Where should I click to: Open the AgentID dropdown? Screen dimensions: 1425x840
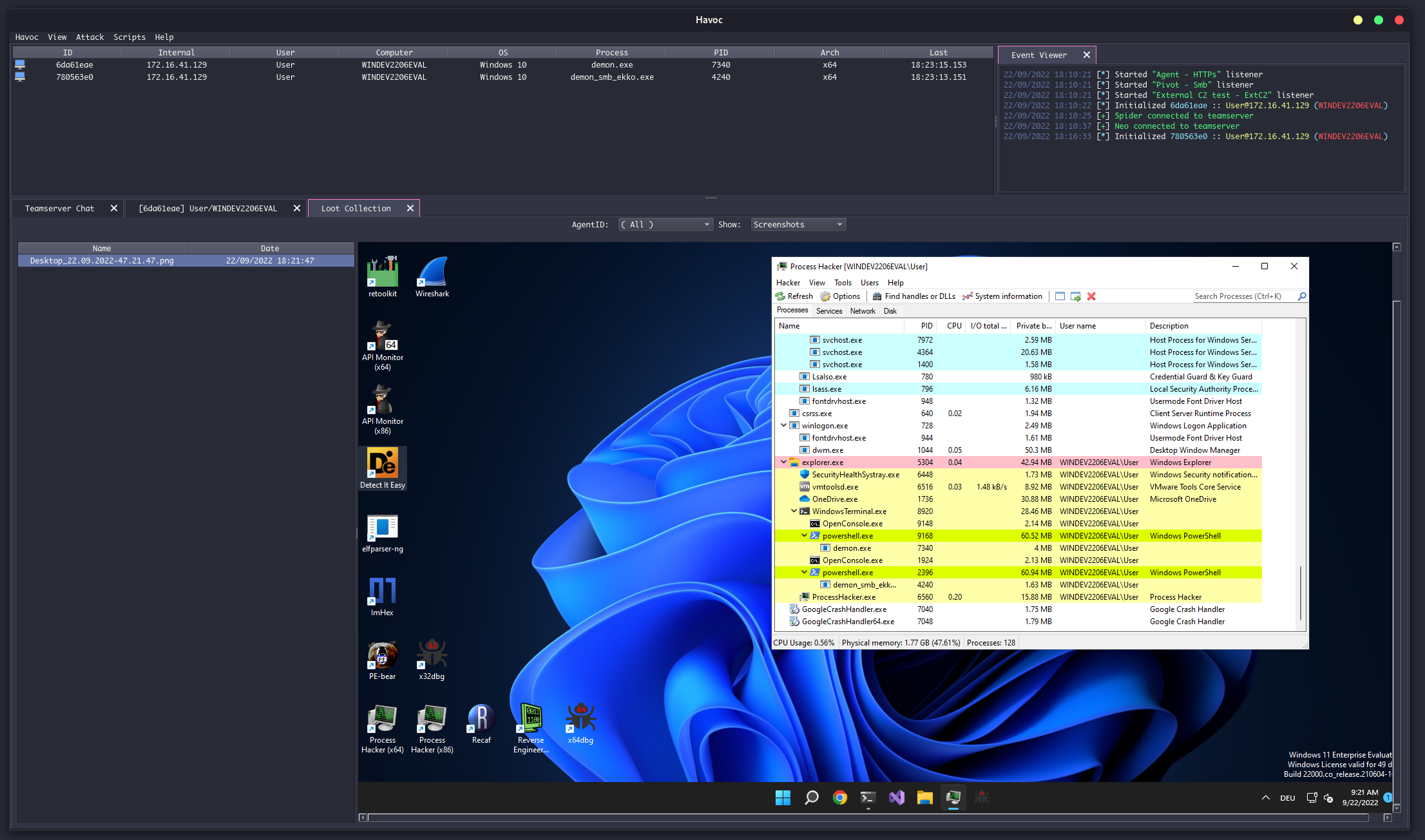[665, 225]
